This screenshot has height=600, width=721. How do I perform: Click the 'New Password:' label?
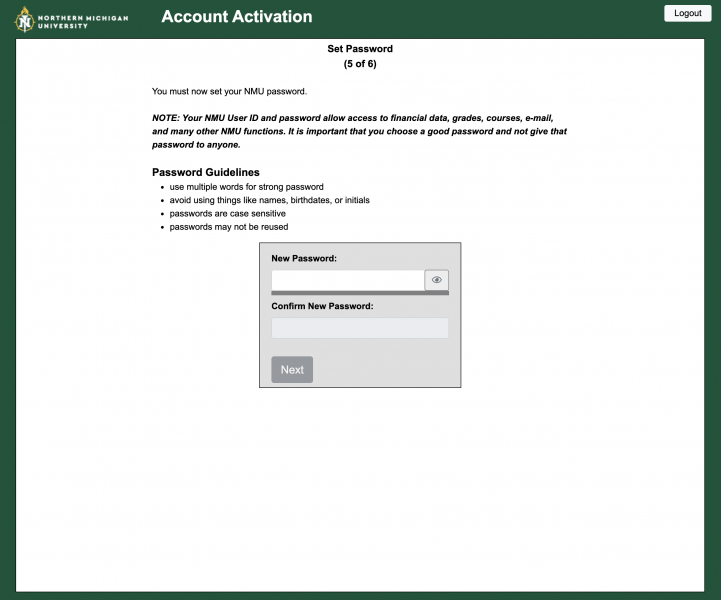click(304, 258)
